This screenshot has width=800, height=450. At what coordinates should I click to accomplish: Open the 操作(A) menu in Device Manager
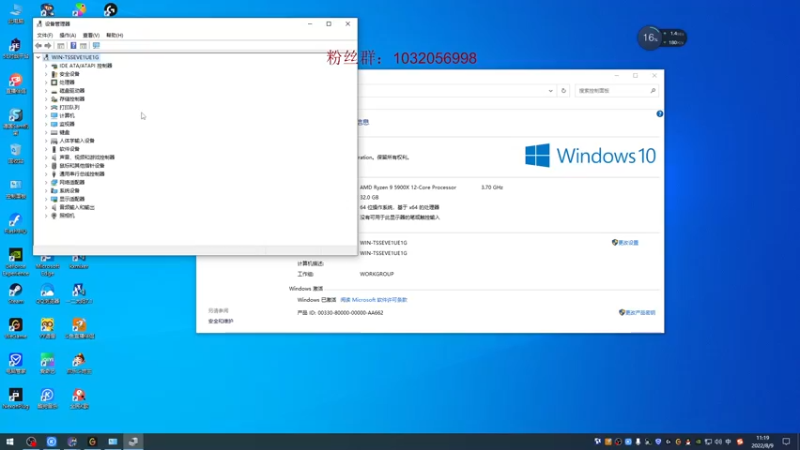point(67,35)
